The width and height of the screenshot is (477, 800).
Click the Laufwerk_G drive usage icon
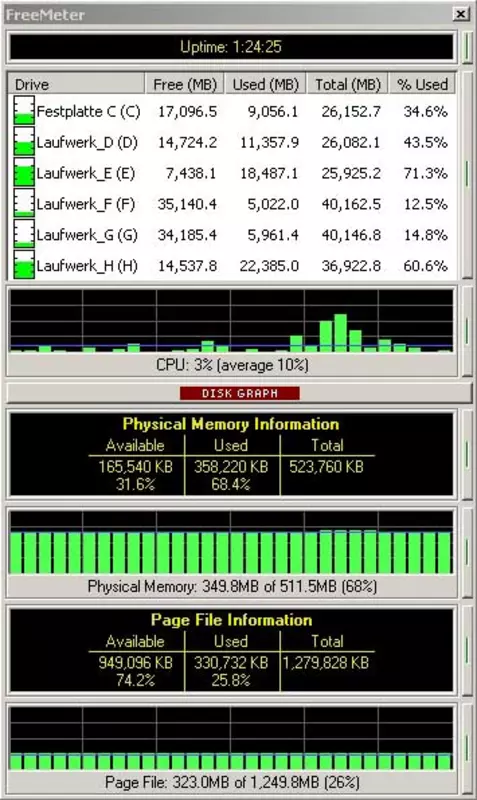24,234
